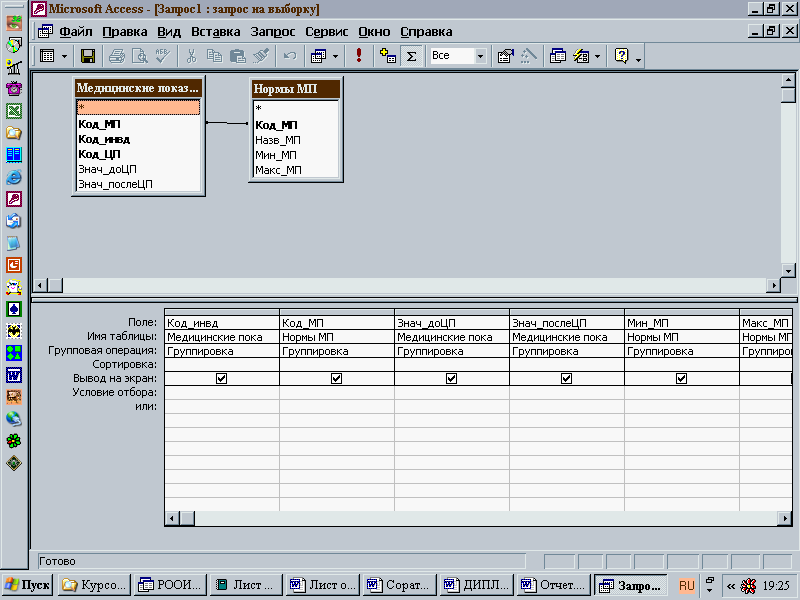The height and width of the screenshot is (600, 800).
Task: Toggle the Totals sigma icon
Action: (411, 56)
